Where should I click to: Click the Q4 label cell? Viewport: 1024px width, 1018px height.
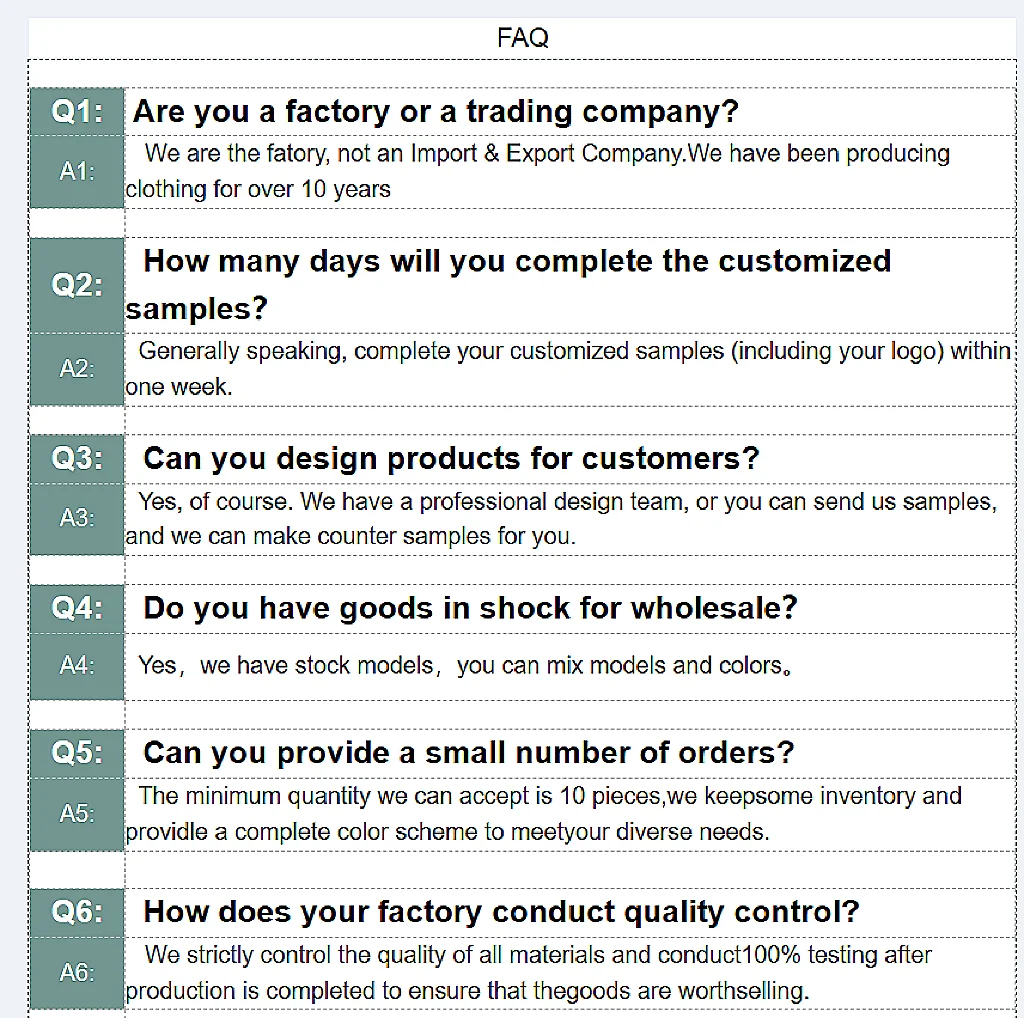tap(77, 608)
